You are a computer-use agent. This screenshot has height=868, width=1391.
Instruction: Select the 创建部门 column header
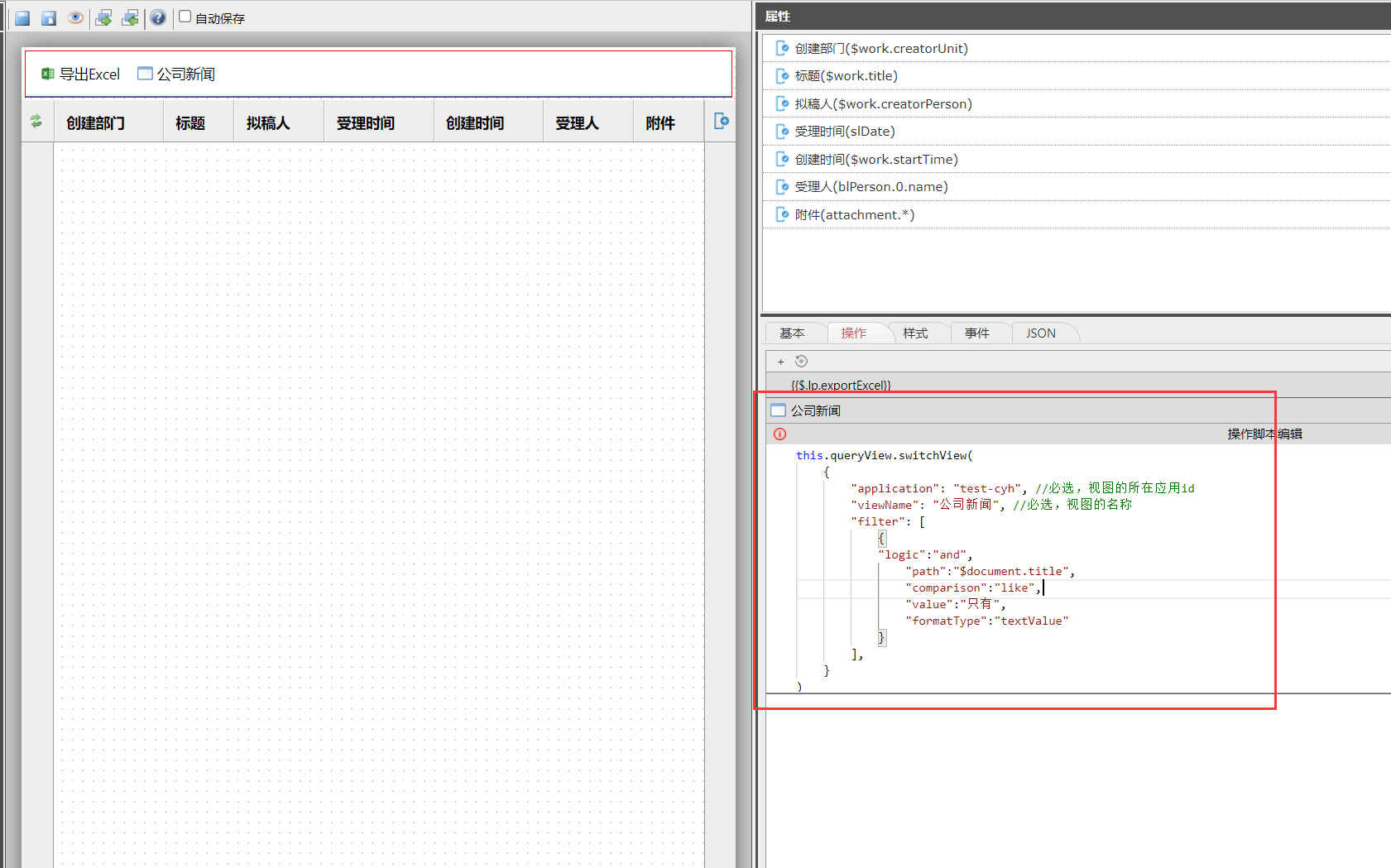(x=96, y=123)
